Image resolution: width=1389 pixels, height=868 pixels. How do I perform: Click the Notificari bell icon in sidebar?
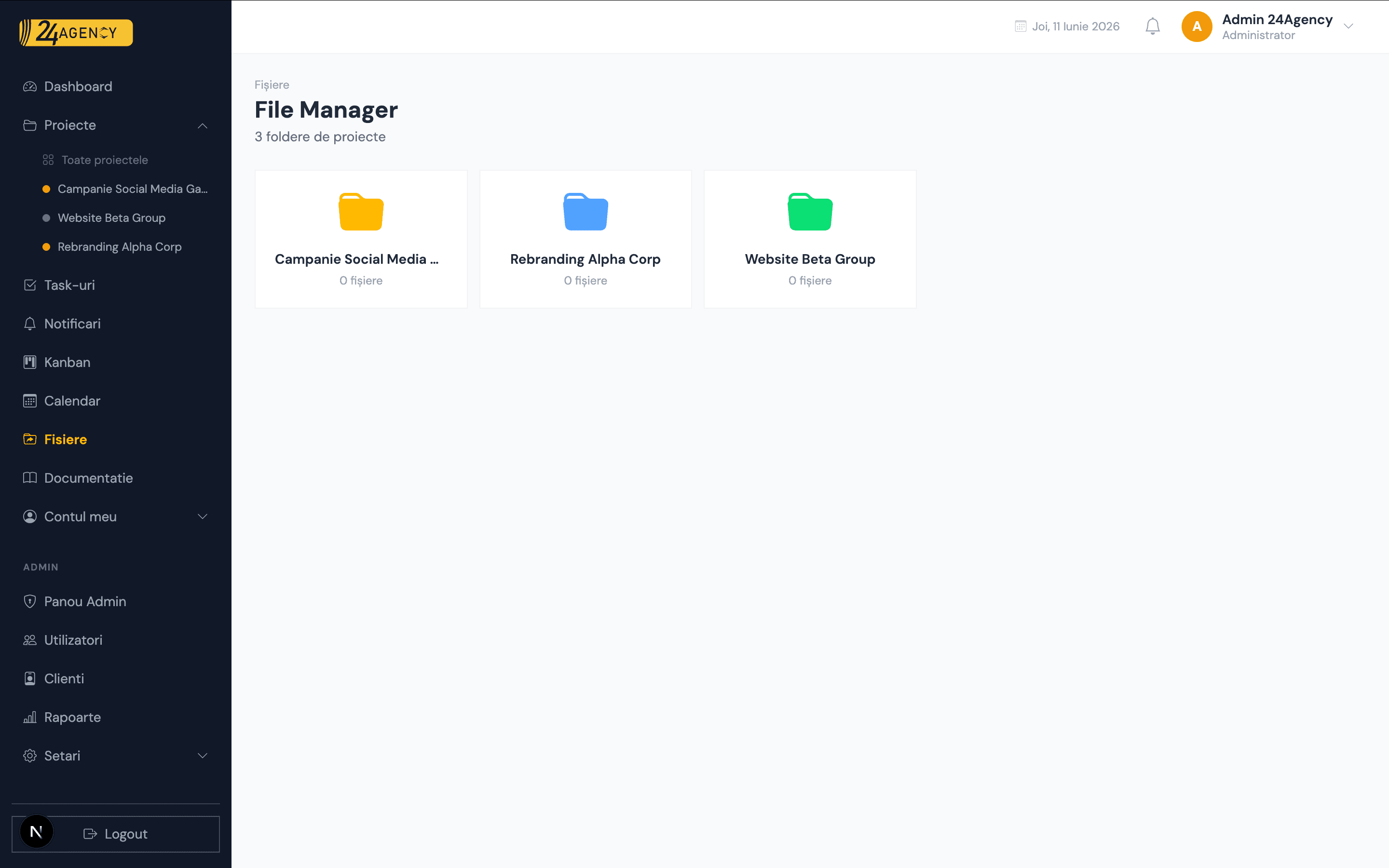30,324
